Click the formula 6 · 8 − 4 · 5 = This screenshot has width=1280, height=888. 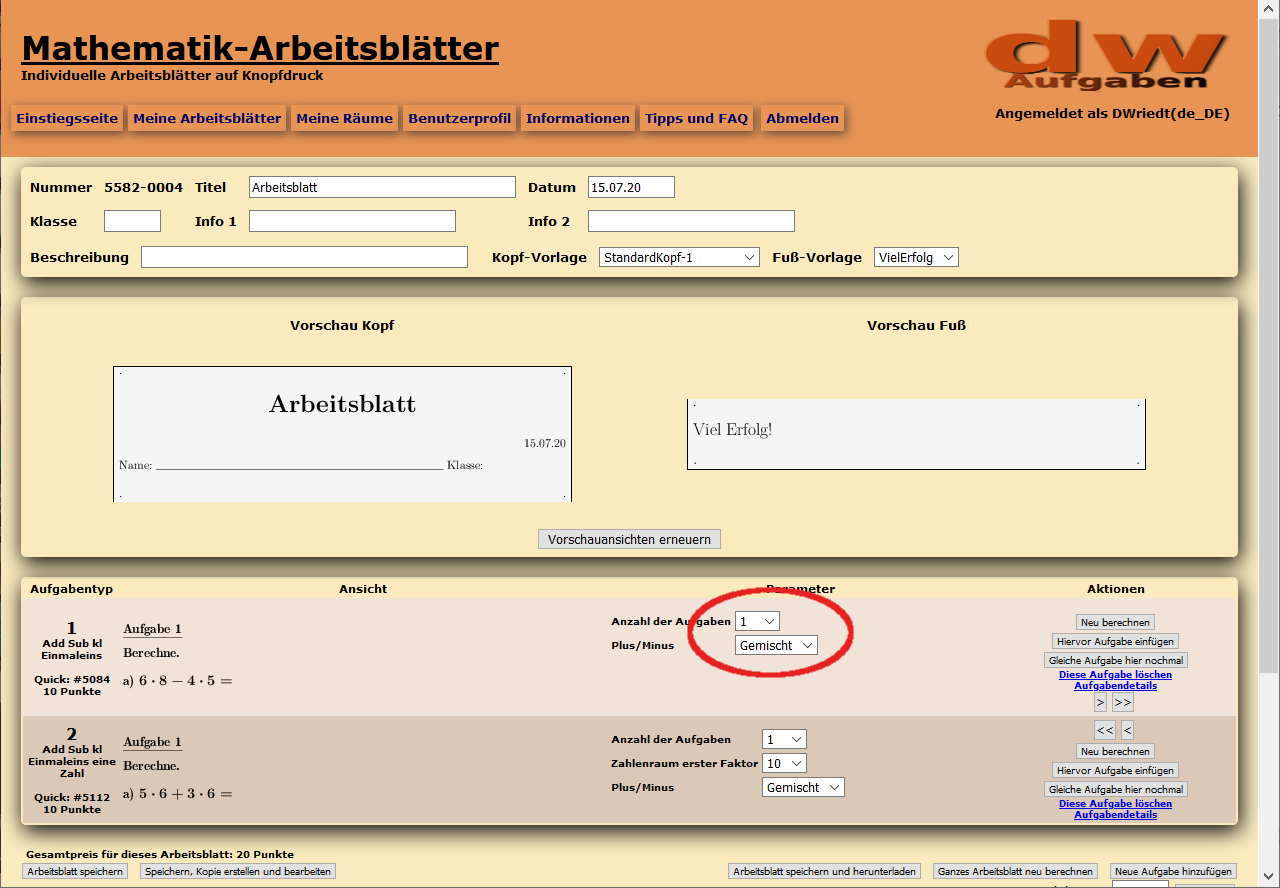tap(186, 681)
